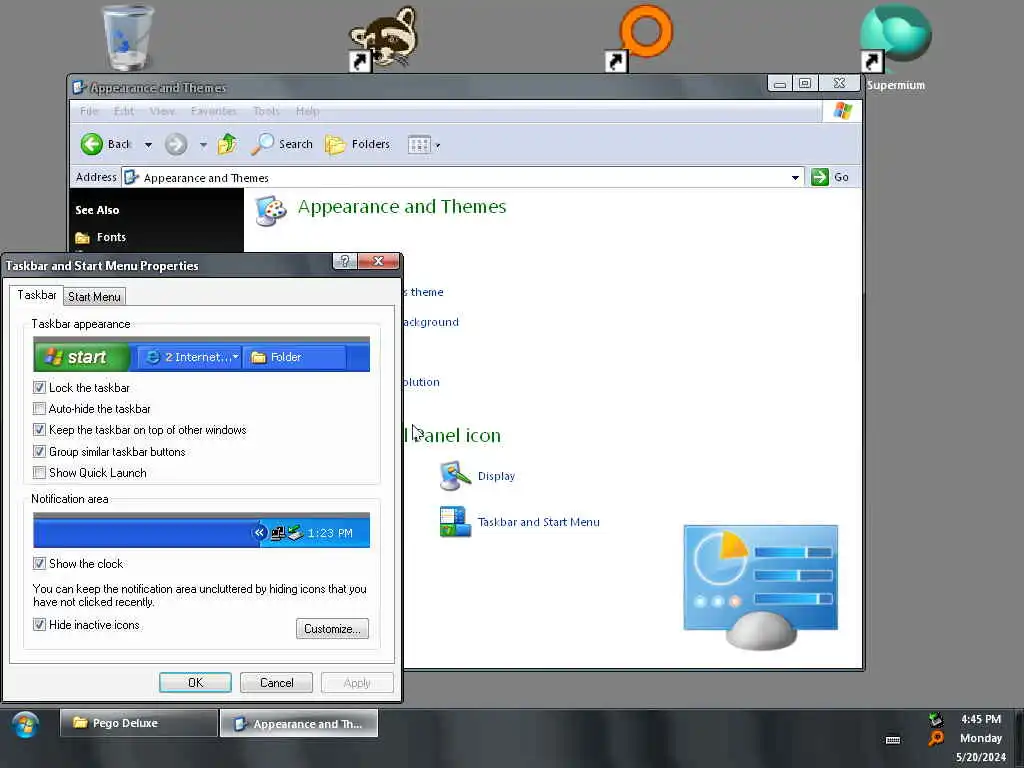Open the Tools menu
The height and width of the screenshot is (768, 1024).
pos(266,111)
